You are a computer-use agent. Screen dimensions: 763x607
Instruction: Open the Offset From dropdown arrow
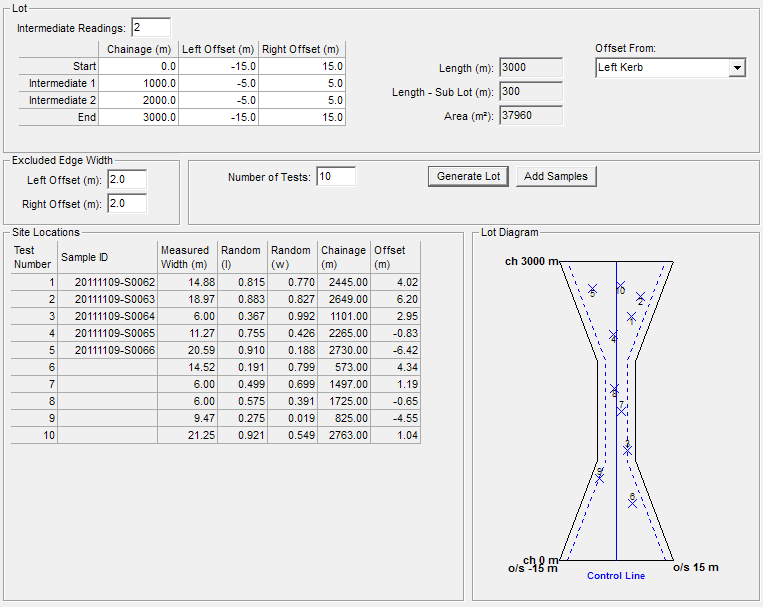coord(737,68)
